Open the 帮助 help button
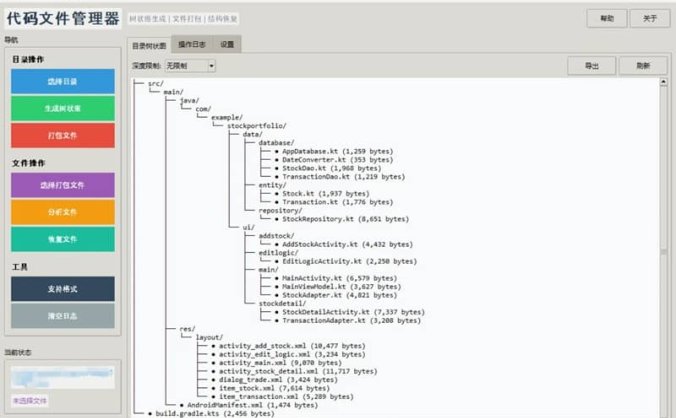 pos(606,18)
